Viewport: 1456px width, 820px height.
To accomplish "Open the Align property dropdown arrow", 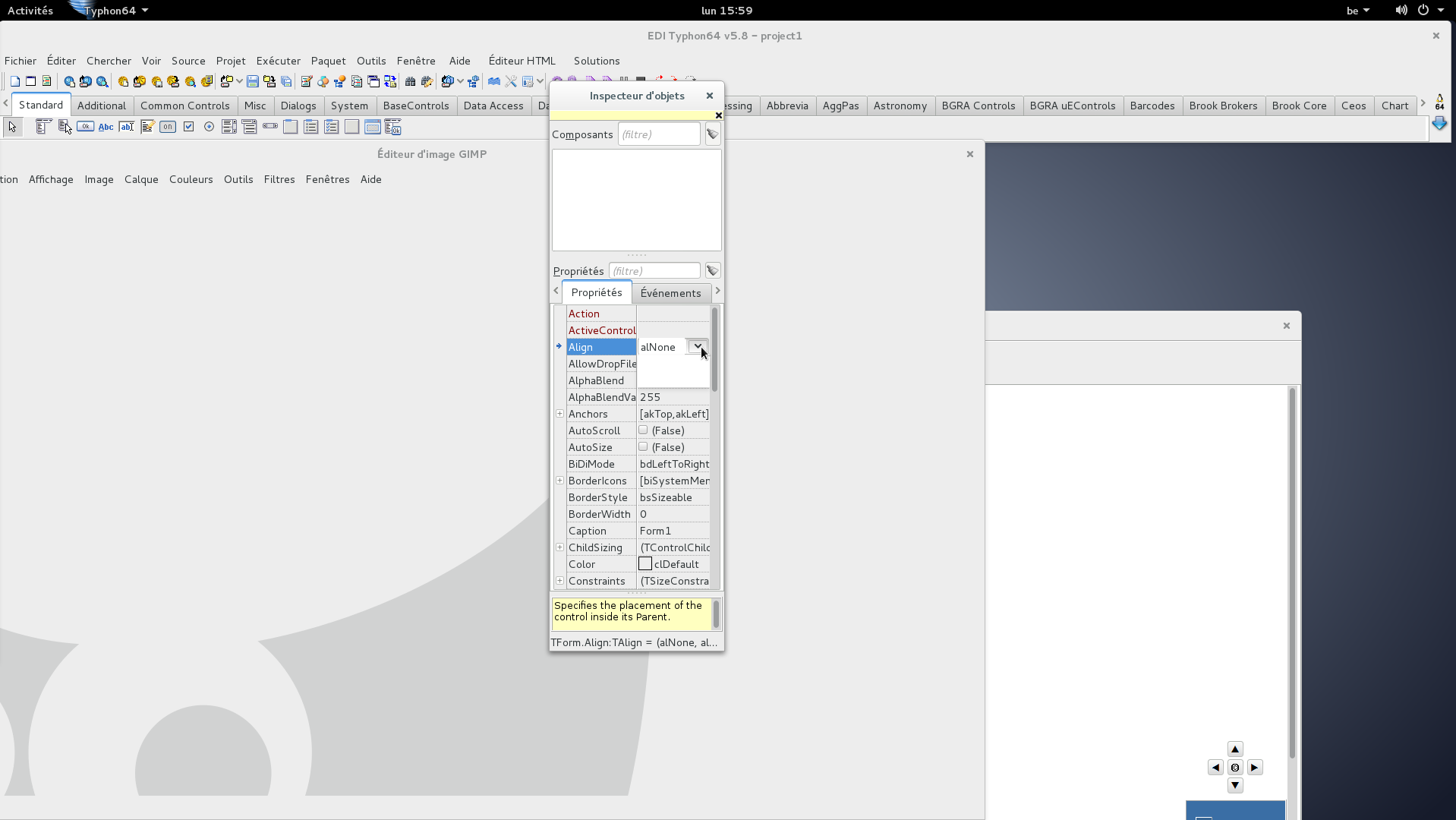I will (697, 347).
